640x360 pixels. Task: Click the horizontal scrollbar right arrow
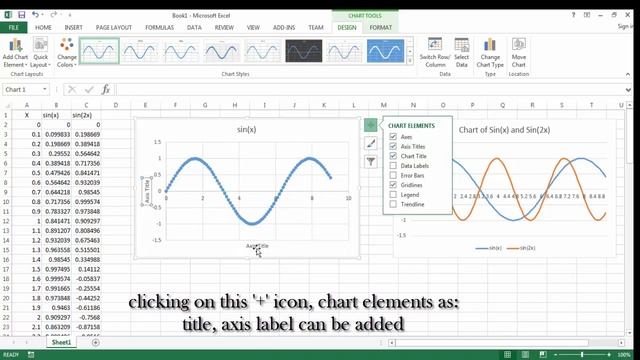621,342
